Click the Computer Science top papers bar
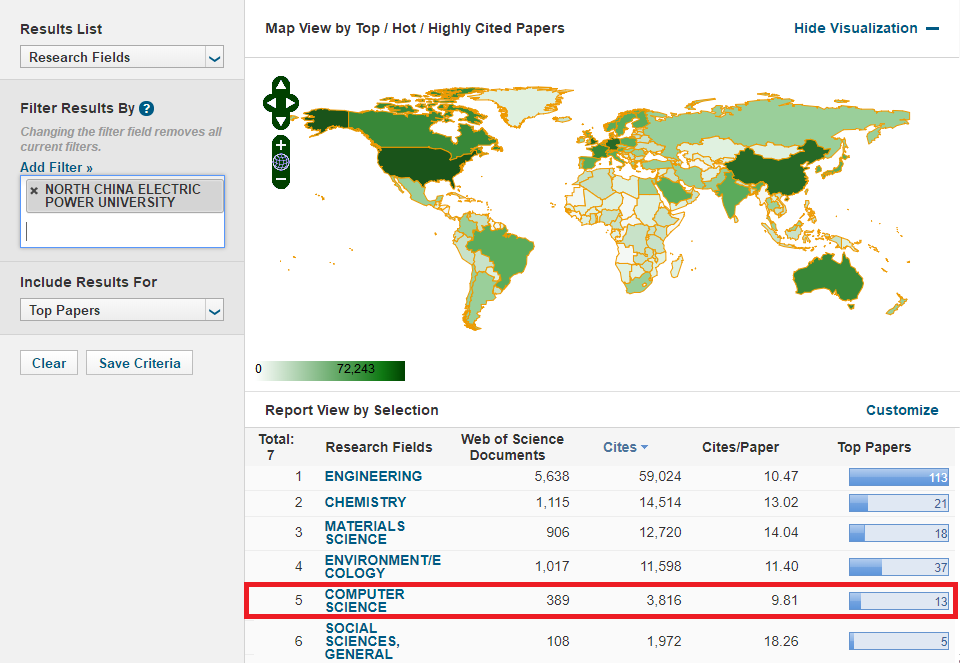 [898, 601]
